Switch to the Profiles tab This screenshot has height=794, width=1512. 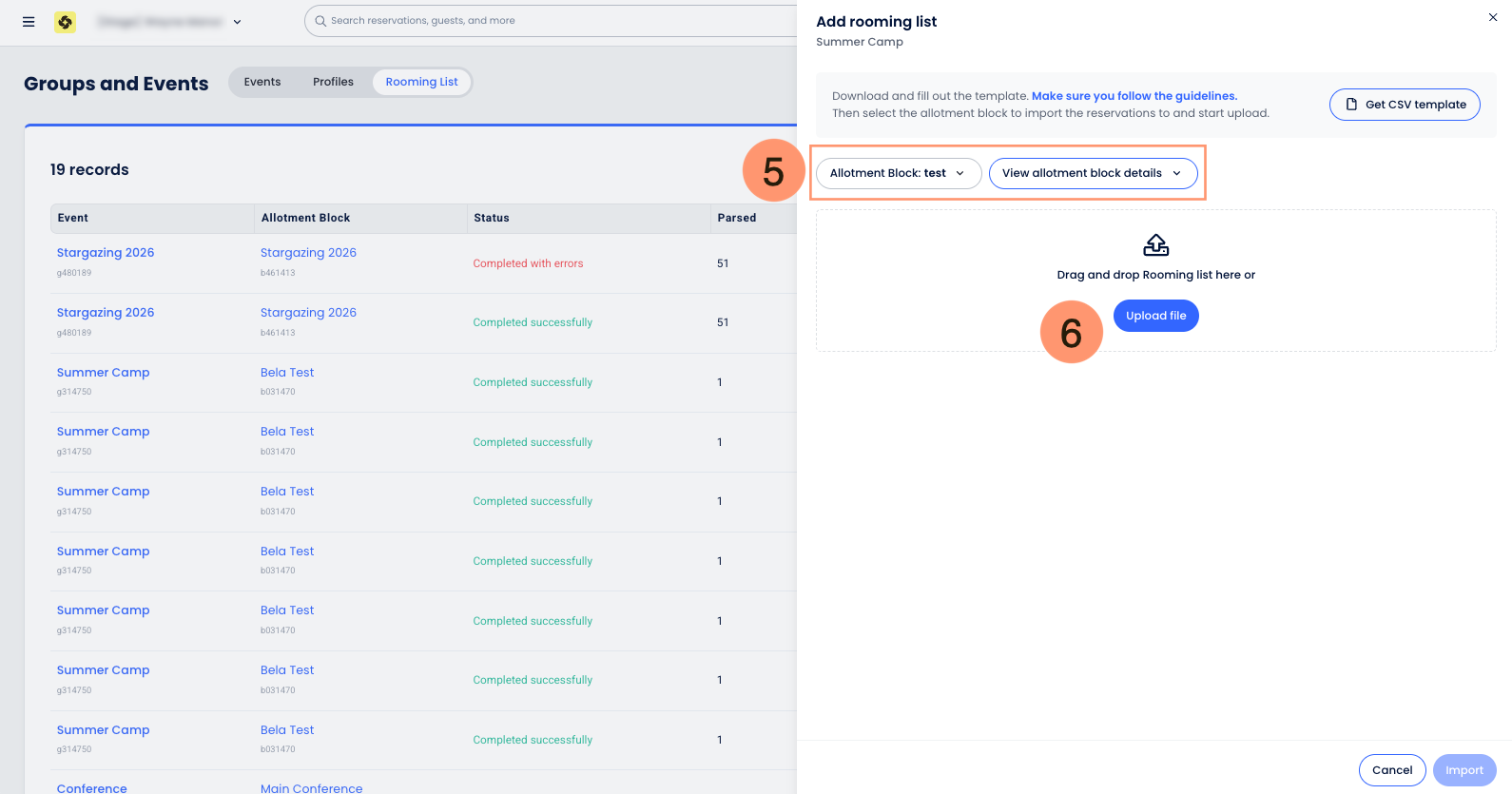tap(333, 82)
